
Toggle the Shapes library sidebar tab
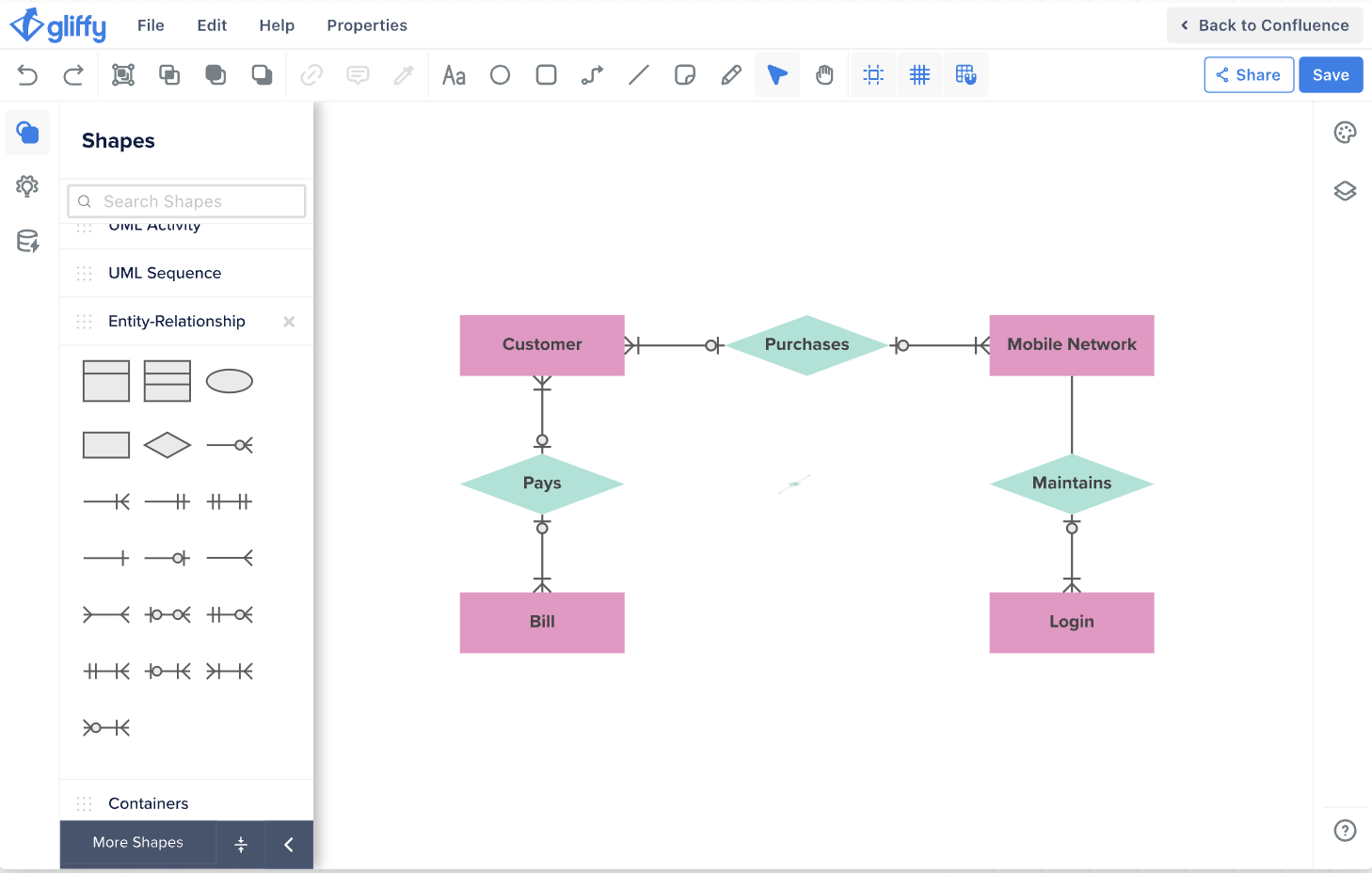[27, 133]
